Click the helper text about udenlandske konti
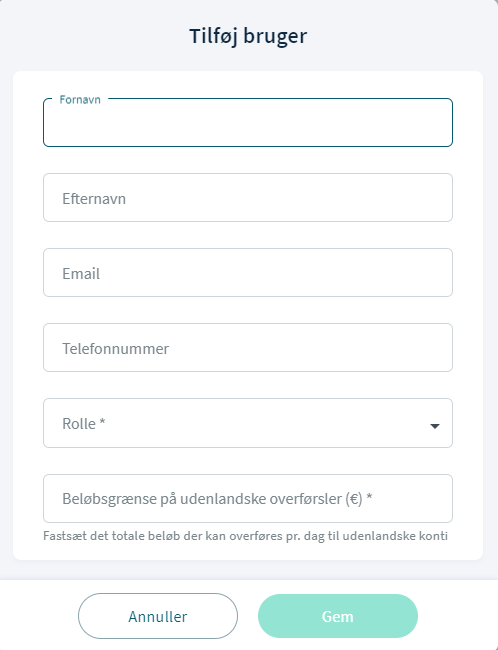The height and width of the screenshot is (650, 498). (x=245, y=536)
